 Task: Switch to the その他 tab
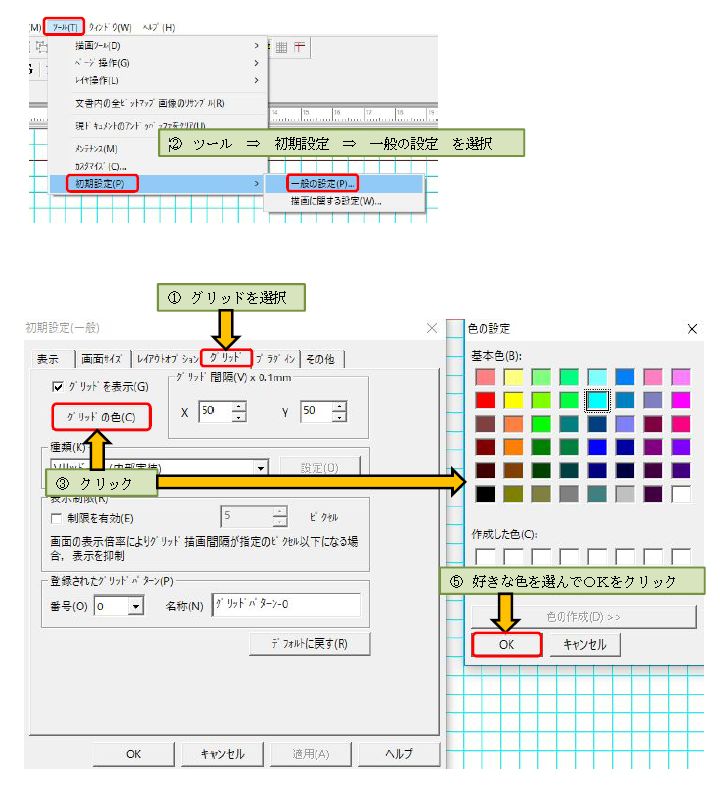tap(320, 359)
